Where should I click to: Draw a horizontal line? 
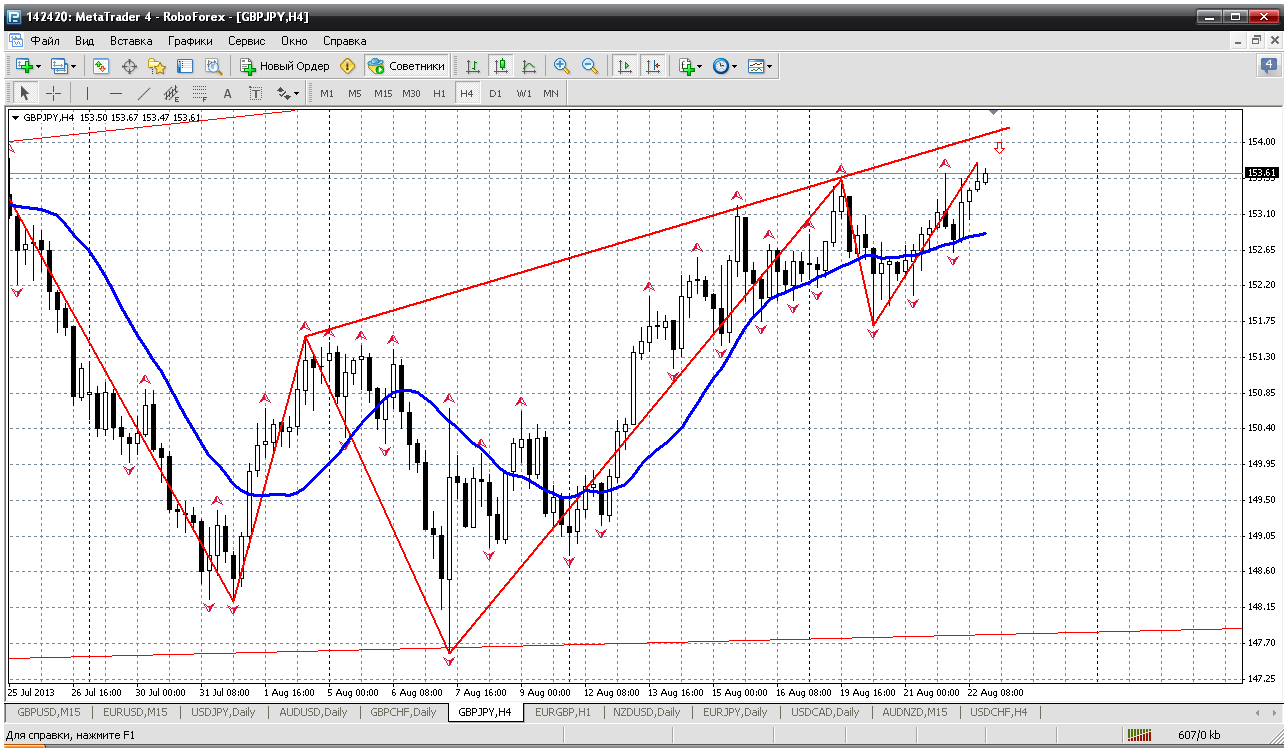pyautogui.click(x=116, y=93)
